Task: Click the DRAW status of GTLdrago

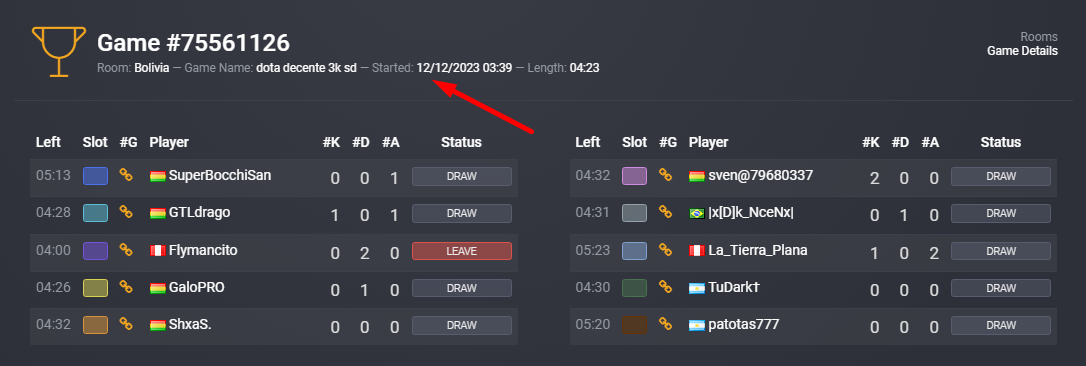Action: [462, 214]
